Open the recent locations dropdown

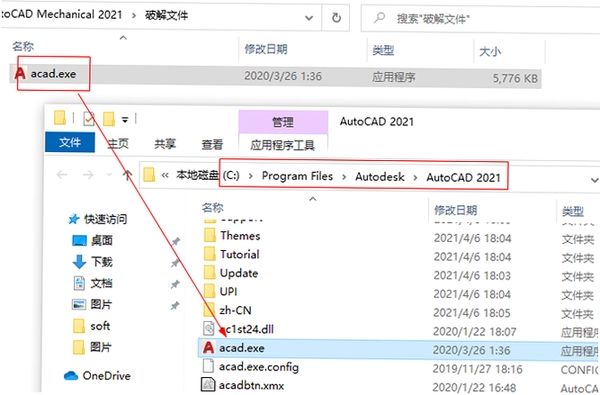[x=109, y=175]
